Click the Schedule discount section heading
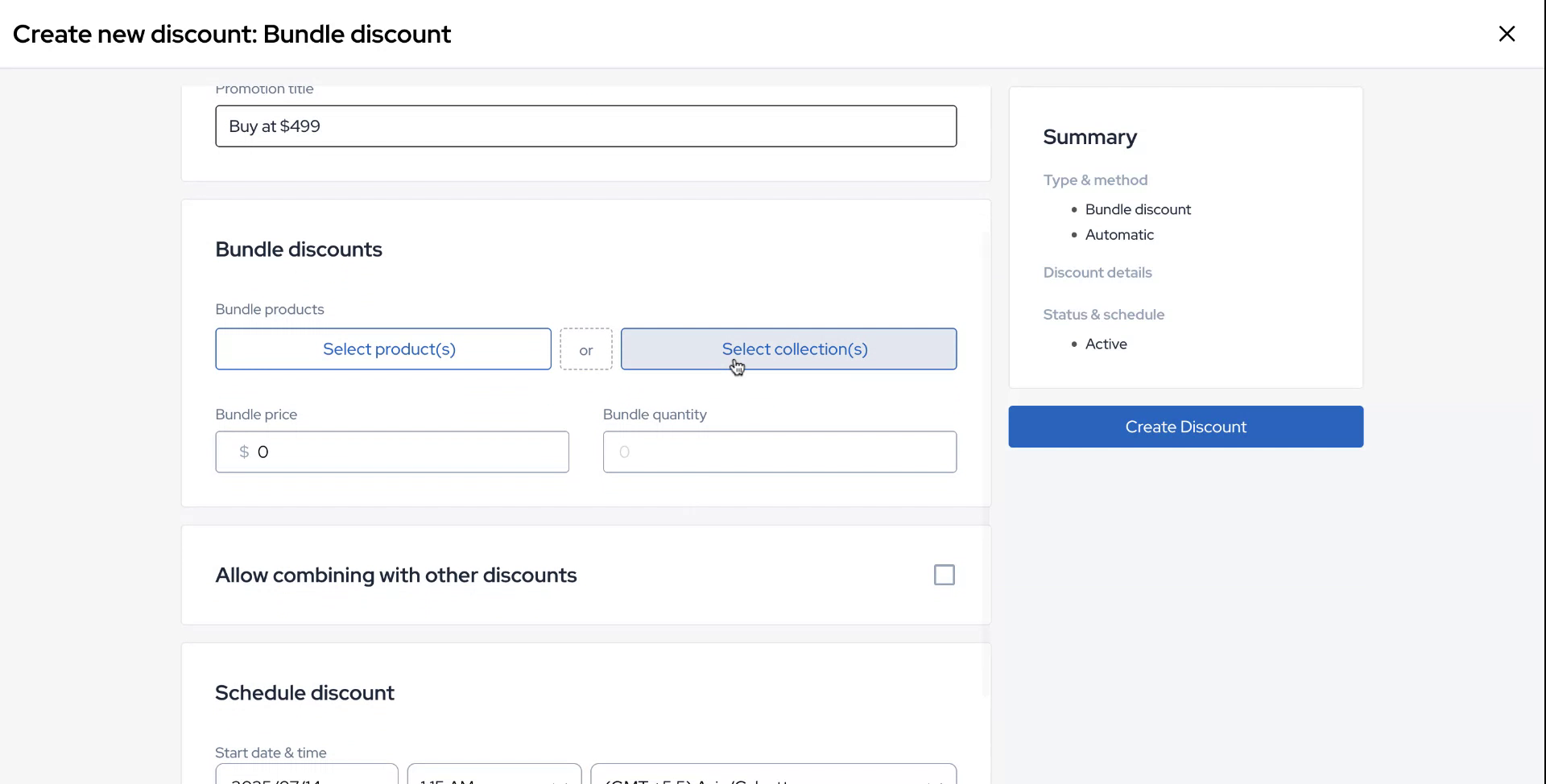Viewport: 1546px width, 784px height. pos(304,693)
